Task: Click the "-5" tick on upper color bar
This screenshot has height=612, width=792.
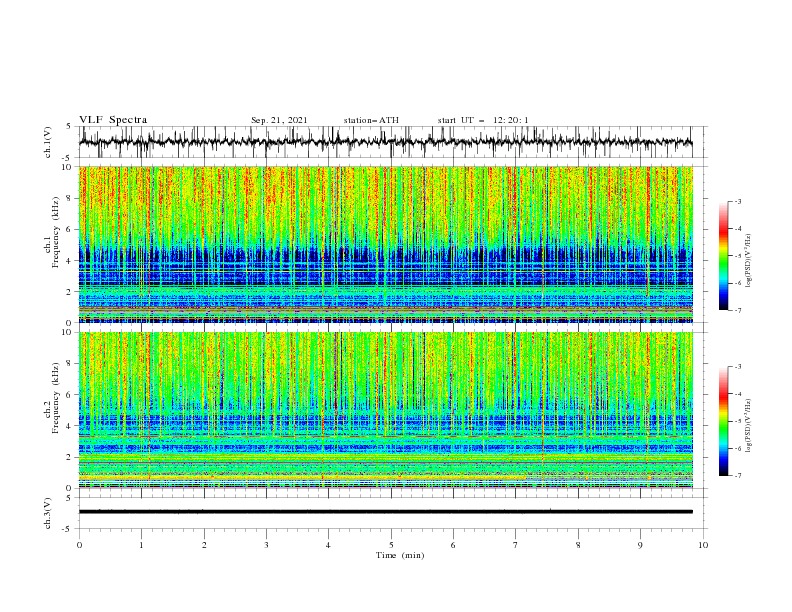Action: coord(738,256)
